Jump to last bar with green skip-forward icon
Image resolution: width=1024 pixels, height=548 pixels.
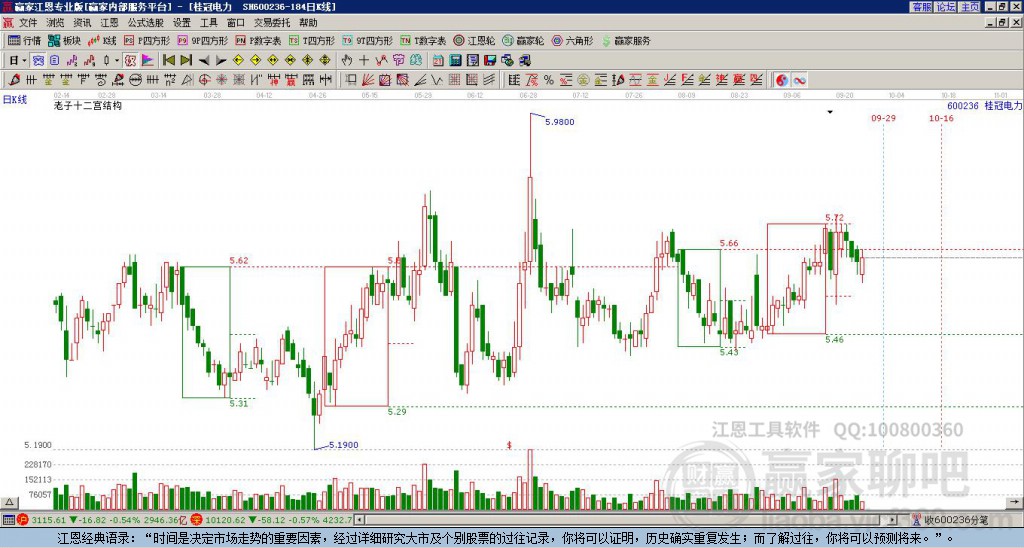(186, 60)
